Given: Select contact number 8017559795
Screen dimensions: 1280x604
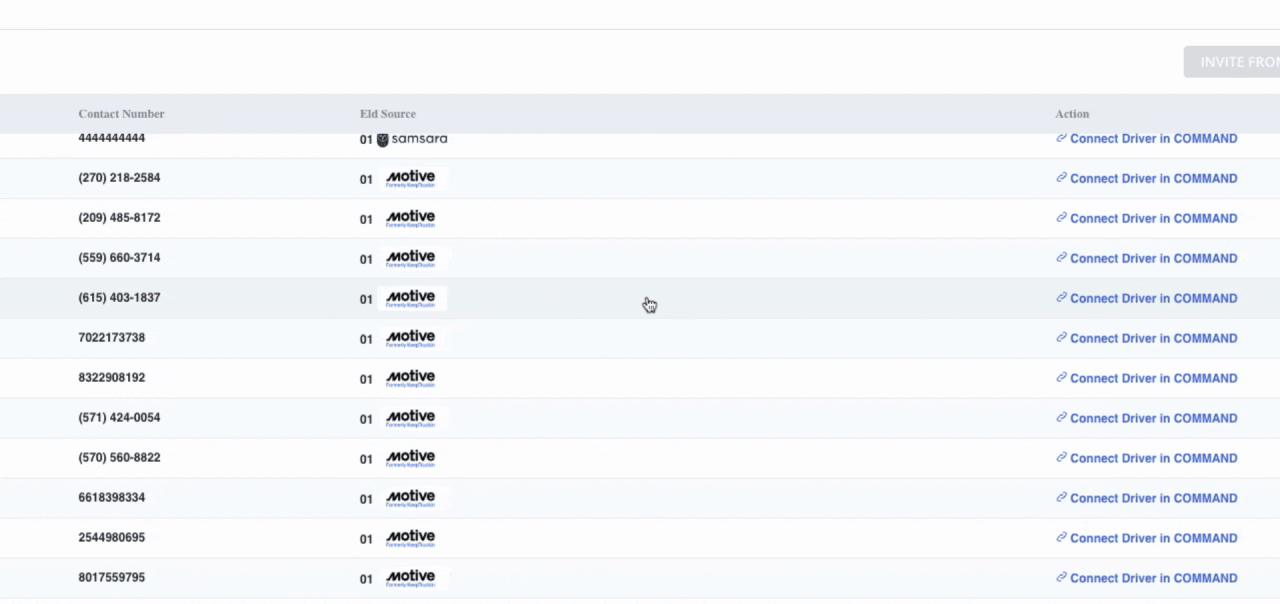Looking at the screenshot, I should tap(111, 578).
